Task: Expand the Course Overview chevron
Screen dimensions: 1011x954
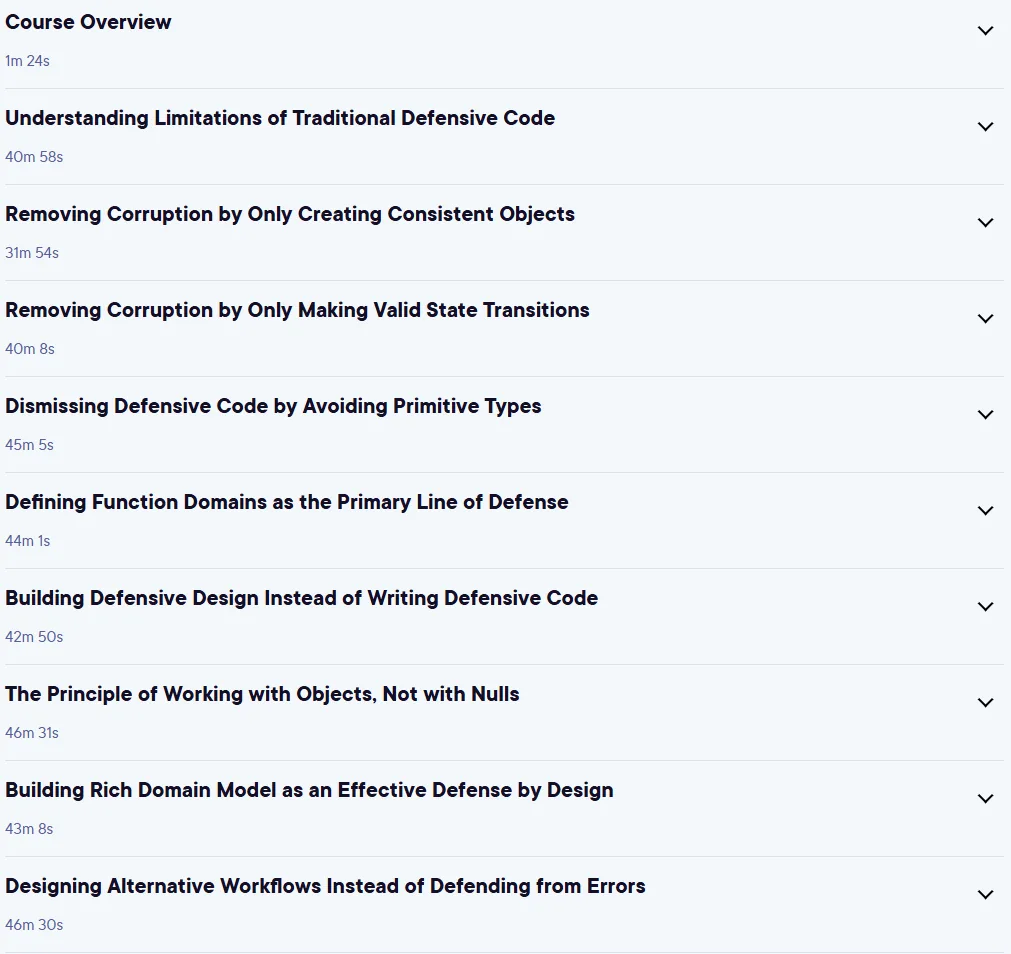Action: coord(985,30)
